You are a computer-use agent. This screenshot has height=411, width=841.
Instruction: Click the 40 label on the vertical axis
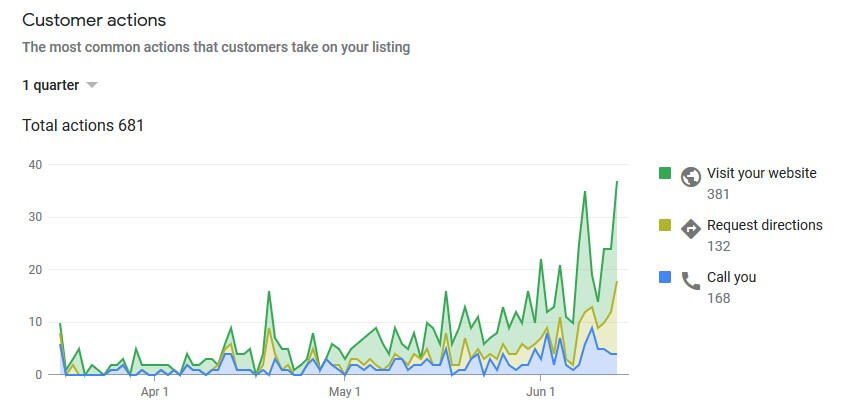point(37,165)
